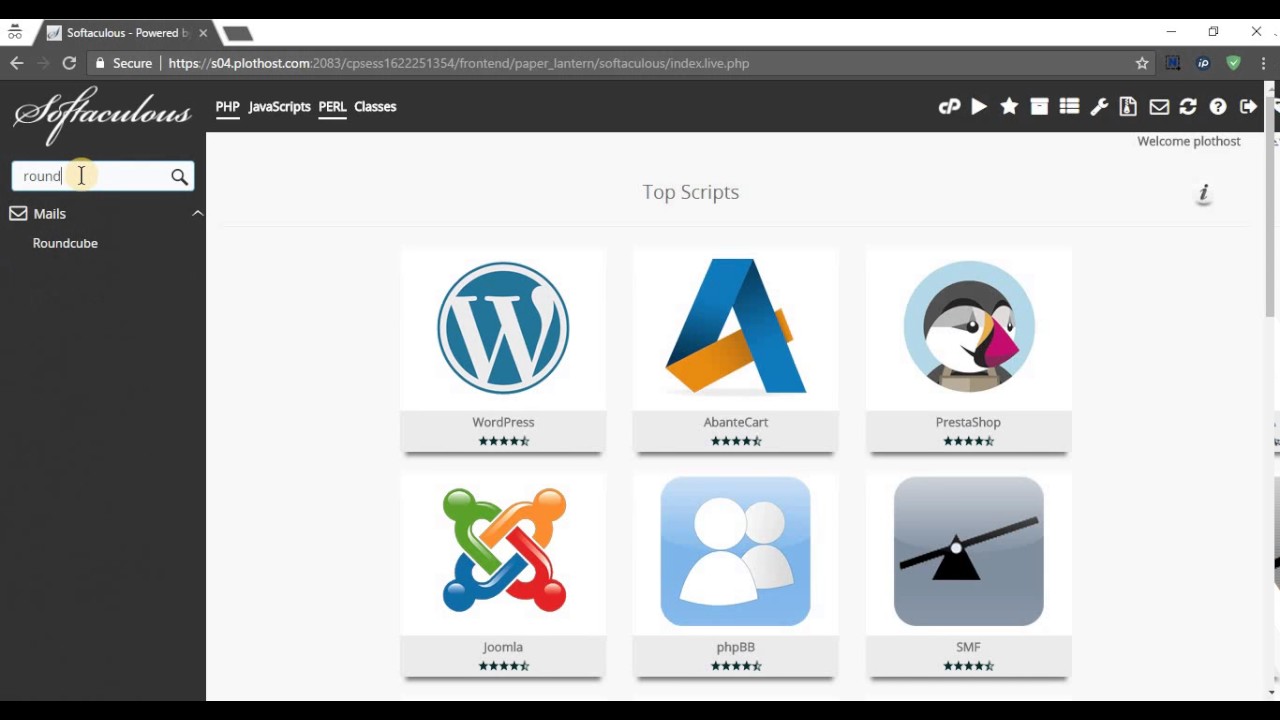
Task: Close the Softaculous browser tab
Action: coord(203,33)
